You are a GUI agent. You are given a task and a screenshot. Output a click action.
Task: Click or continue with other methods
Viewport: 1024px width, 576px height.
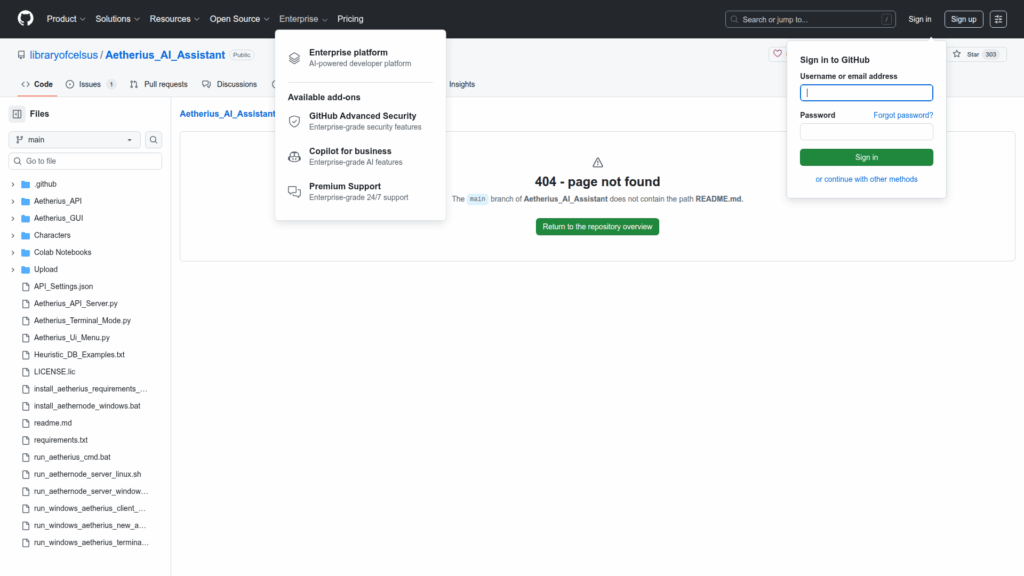tap(866, 179)
